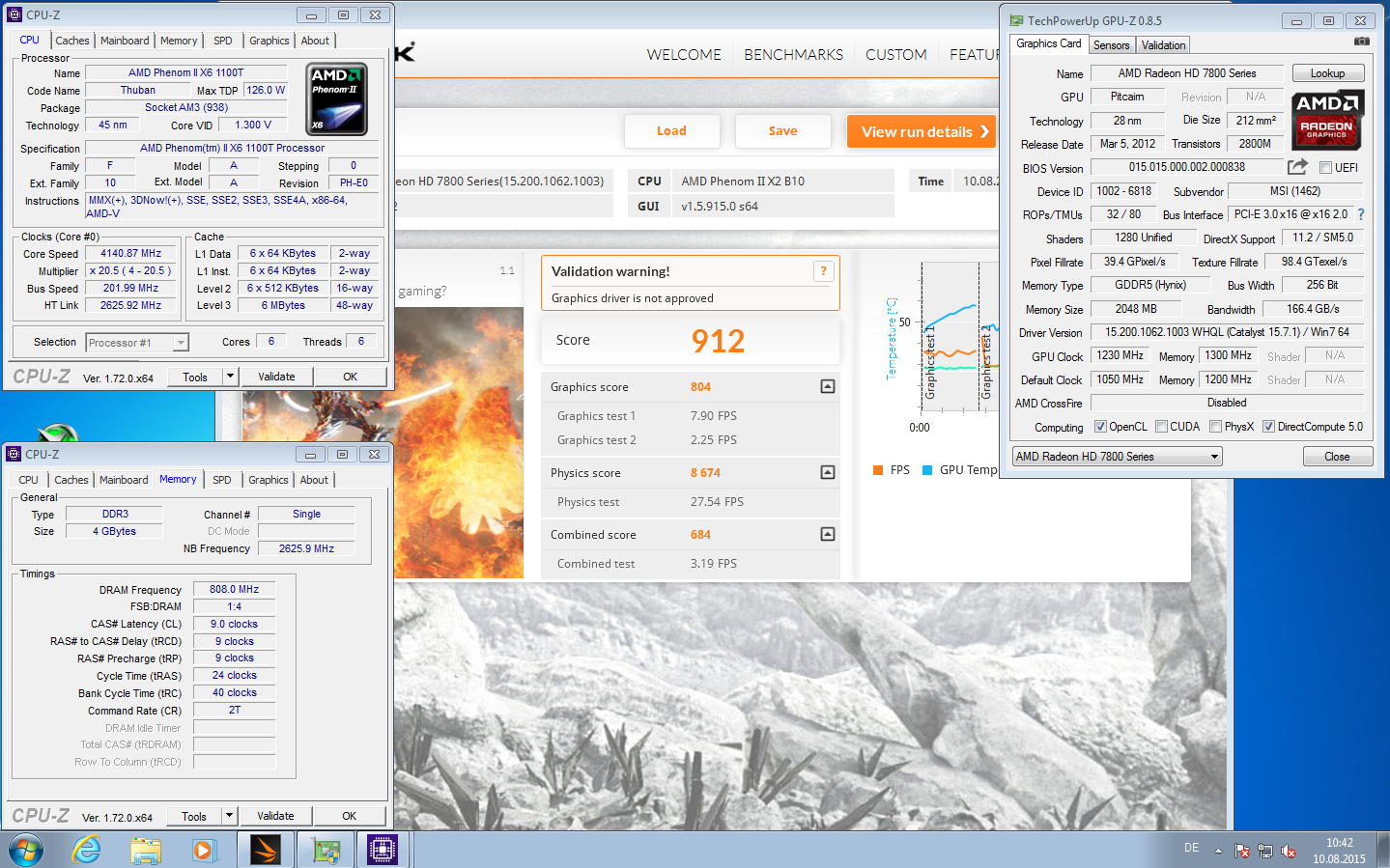Click the Load button in 3DMark
1390x868 pixels.
click(x=671, y=131)
